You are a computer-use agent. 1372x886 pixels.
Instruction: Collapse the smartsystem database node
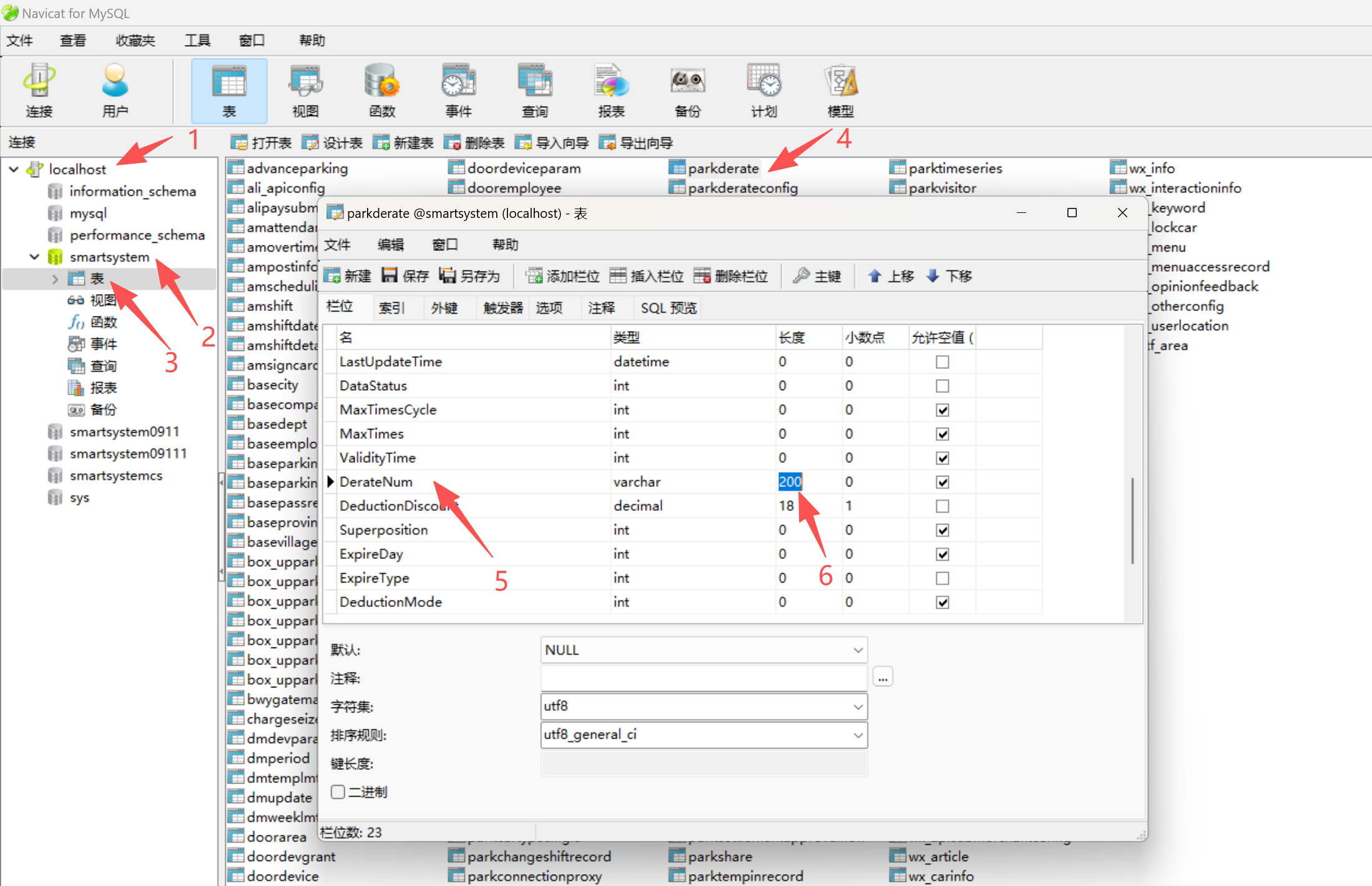pyautogui.click(x=34, y=257)
